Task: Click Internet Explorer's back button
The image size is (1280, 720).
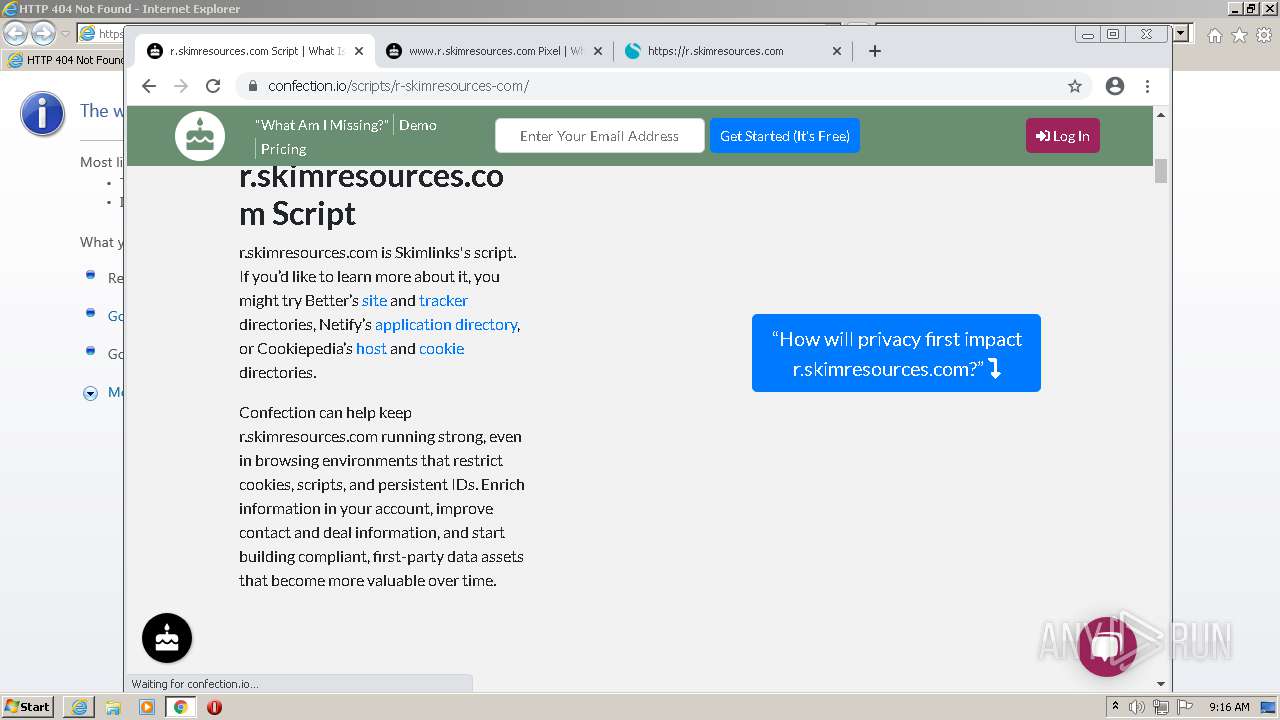Action: 16,33
